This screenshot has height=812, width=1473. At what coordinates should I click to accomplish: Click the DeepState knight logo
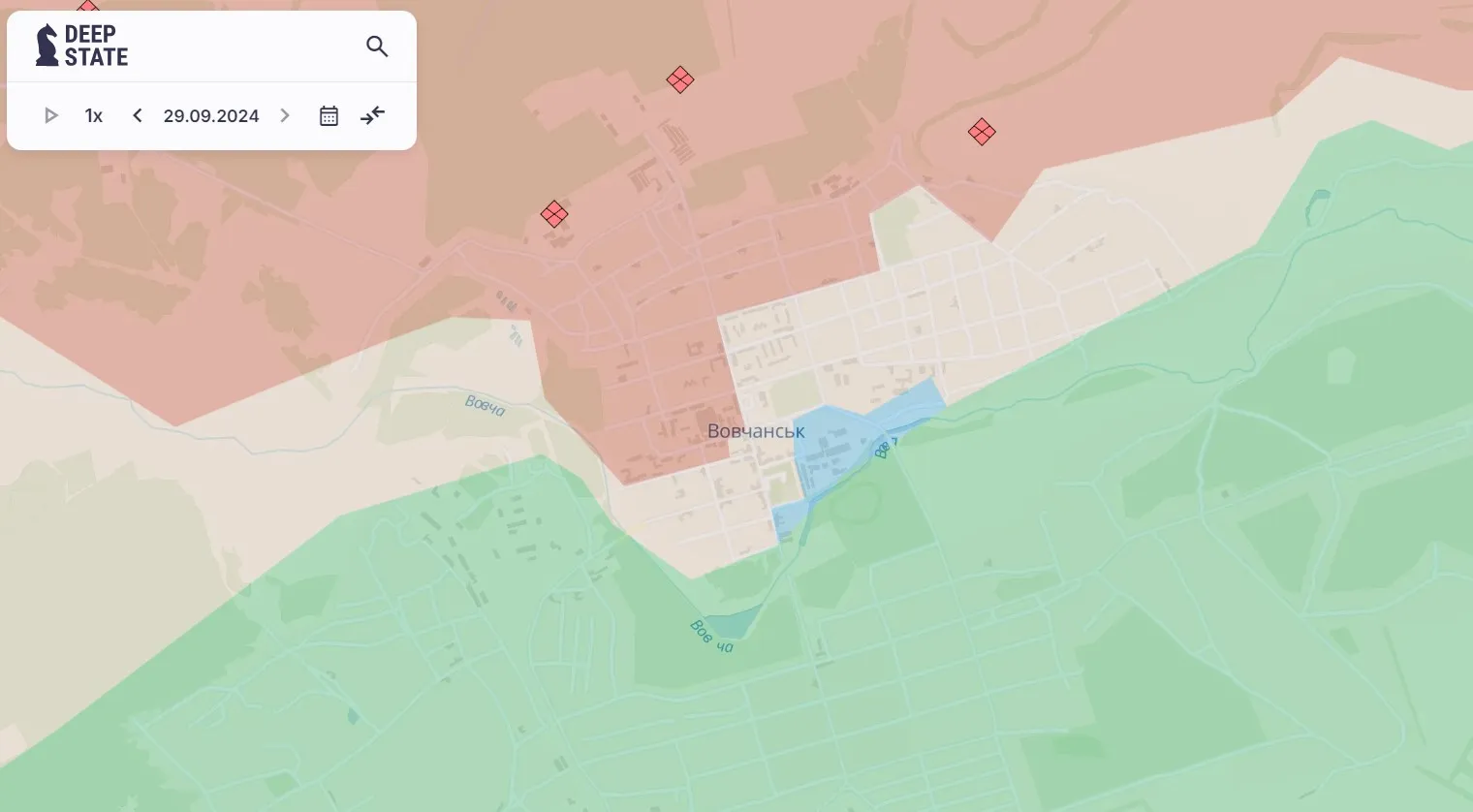[47, 46]
